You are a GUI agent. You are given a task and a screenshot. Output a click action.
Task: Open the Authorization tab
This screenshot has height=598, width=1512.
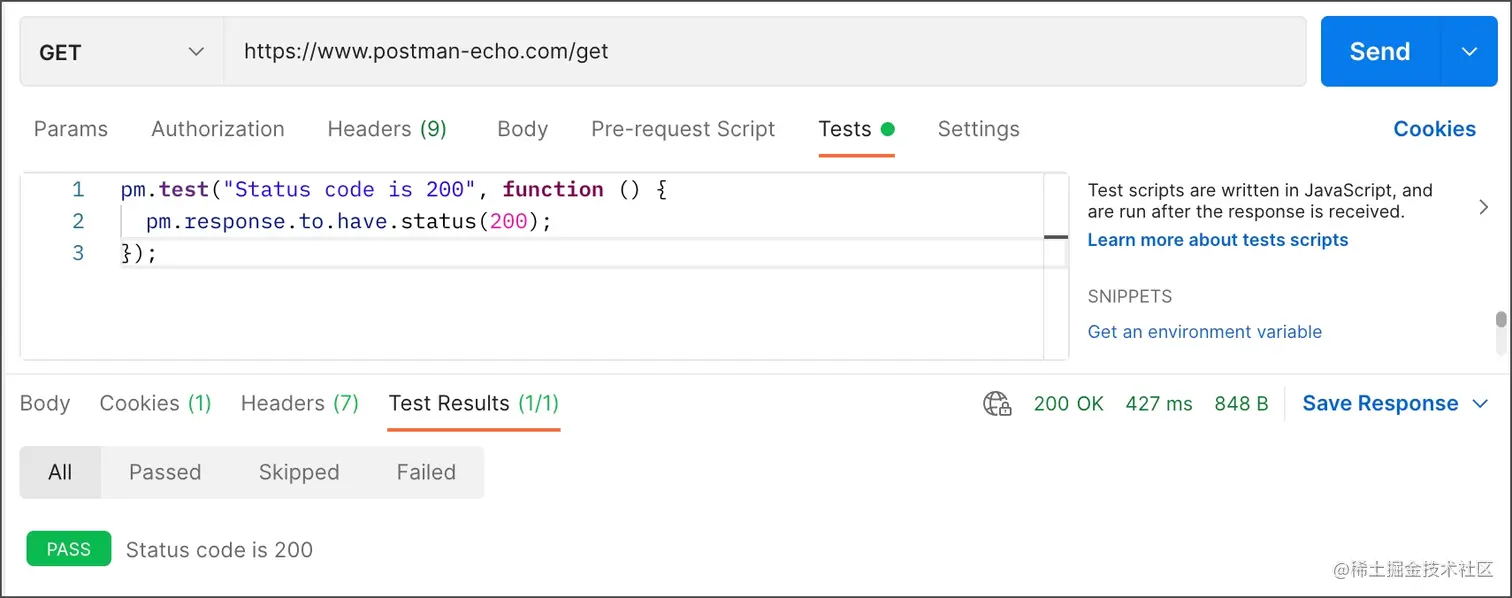tap(218, 129)
